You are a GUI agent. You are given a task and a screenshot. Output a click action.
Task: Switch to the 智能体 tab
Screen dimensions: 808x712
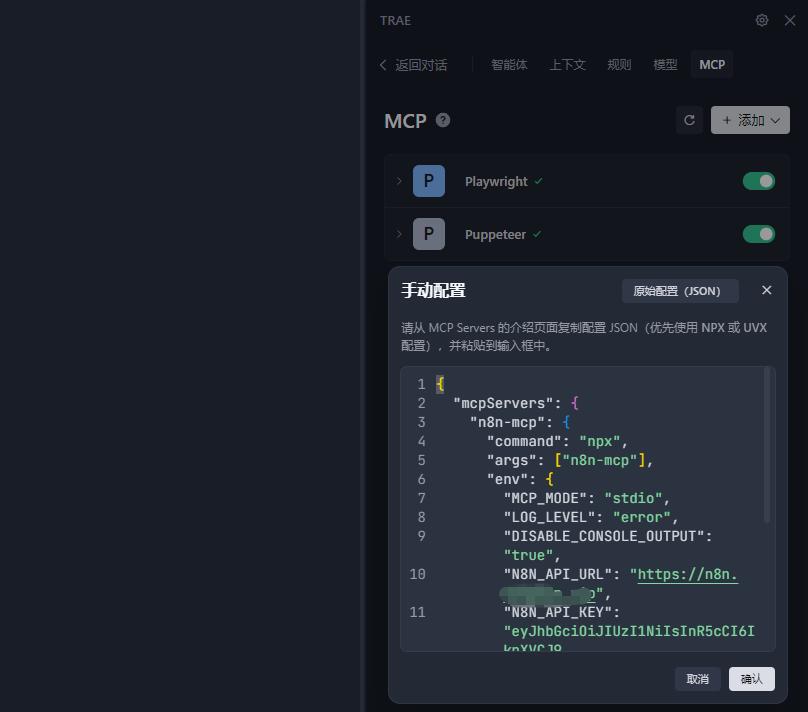(x=509, y=65)
